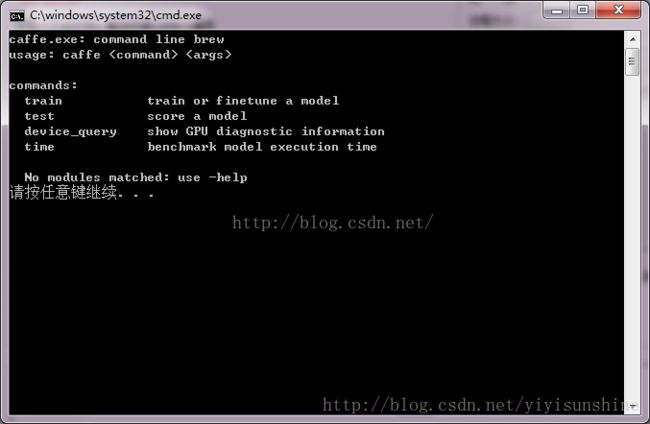This screenshot has width=650, height=424.
Task: Click the empty scrollbar track below thumb
Action: pos(633,236)
